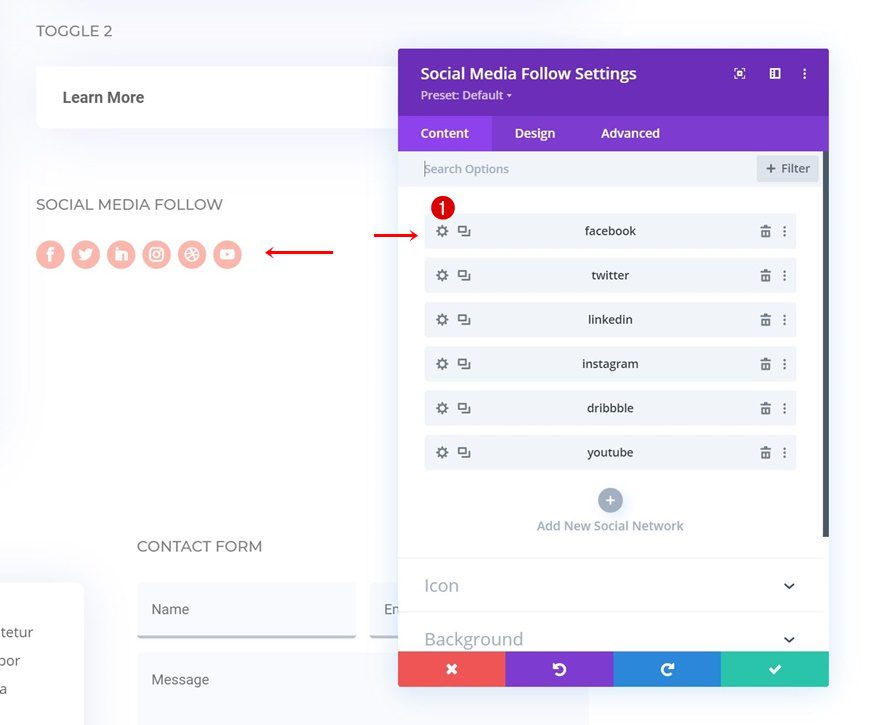Delete the facebook network item
The height and width of the screenshot is (725, 880).
[x=766, y=231]
